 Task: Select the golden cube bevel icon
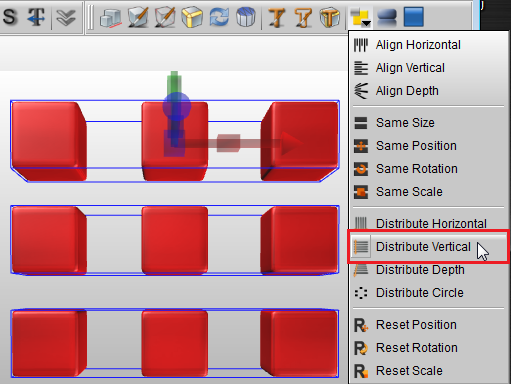(x=192, y=17)
